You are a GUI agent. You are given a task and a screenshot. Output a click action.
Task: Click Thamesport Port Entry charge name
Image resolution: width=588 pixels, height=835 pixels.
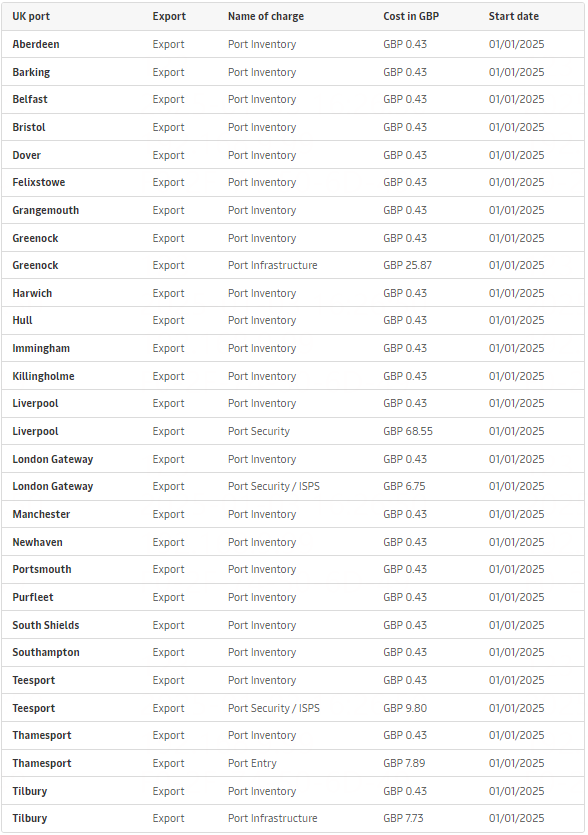pyautogui.click(x=252, y=763)
